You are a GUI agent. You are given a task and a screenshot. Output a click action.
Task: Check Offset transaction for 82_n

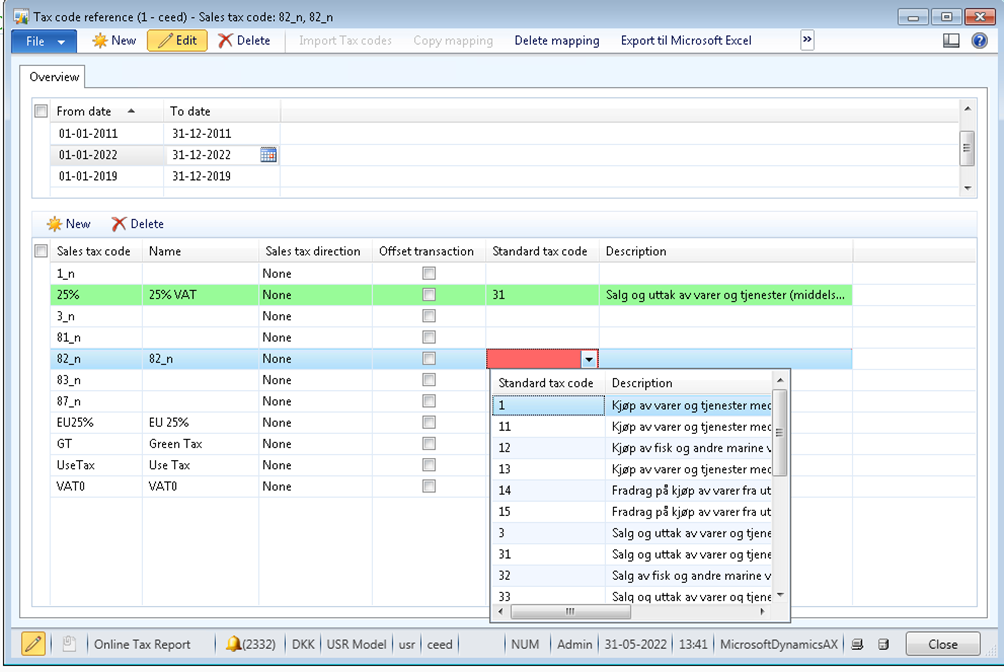click(x=429, y=359)
